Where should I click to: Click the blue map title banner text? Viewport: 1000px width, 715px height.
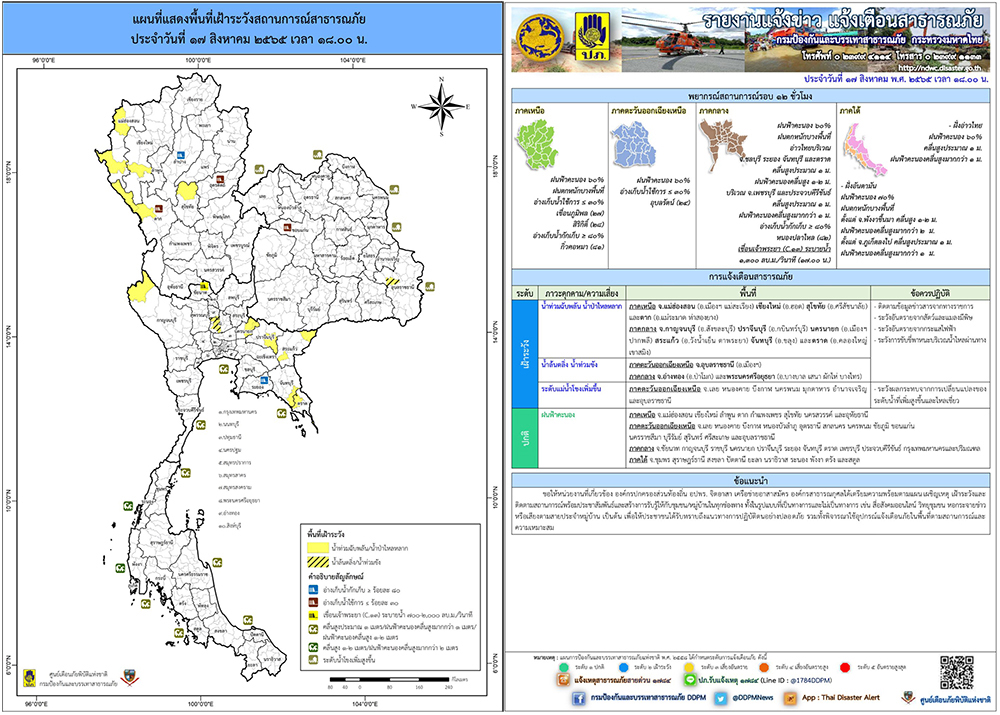249,29
